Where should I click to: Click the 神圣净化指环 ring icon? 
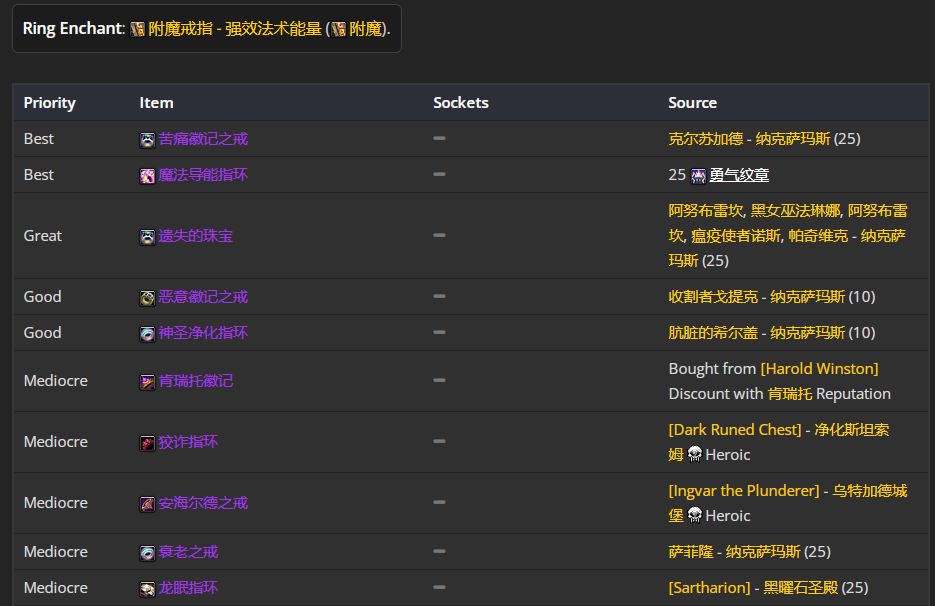click(147, 334)
